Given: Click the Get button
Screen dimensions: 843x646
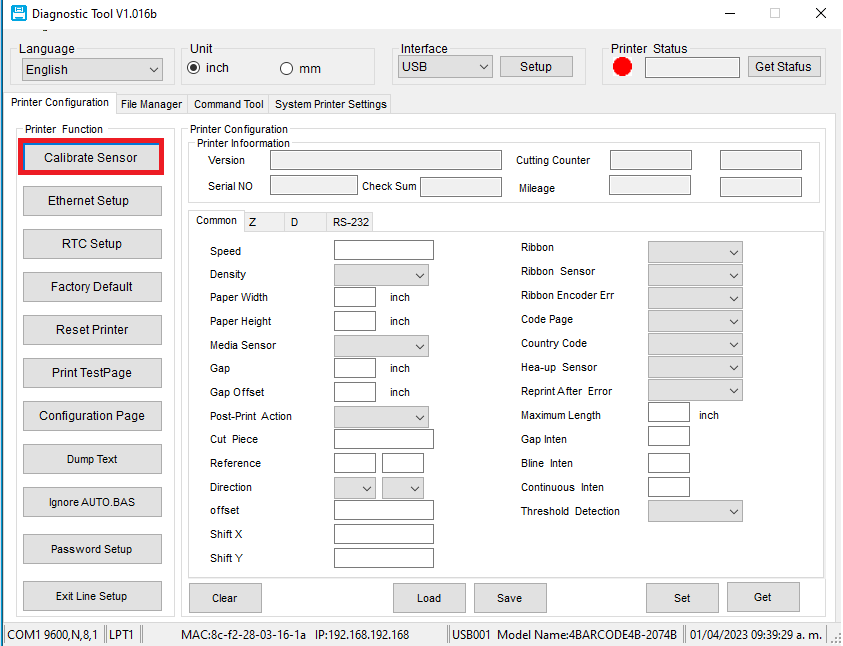Looking at the screenshot, I should tap(763, 597).
